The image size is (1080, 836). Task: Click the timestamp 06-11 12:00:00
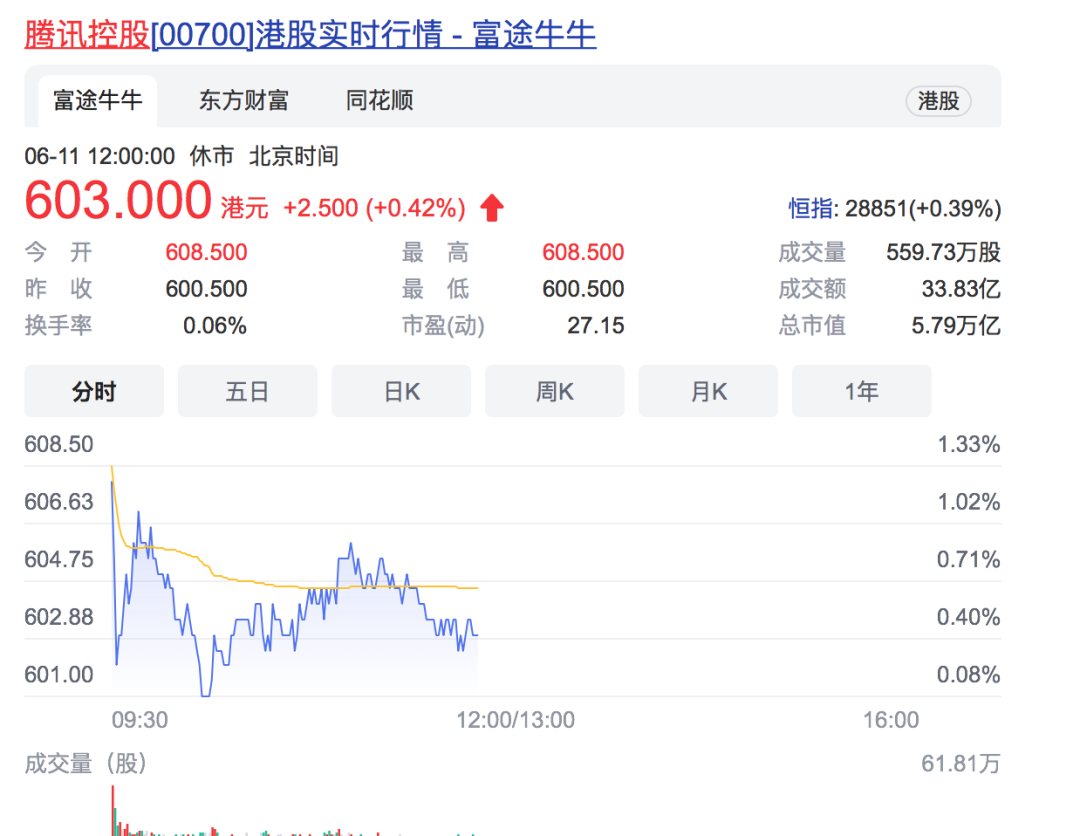(x=100, y=156)
